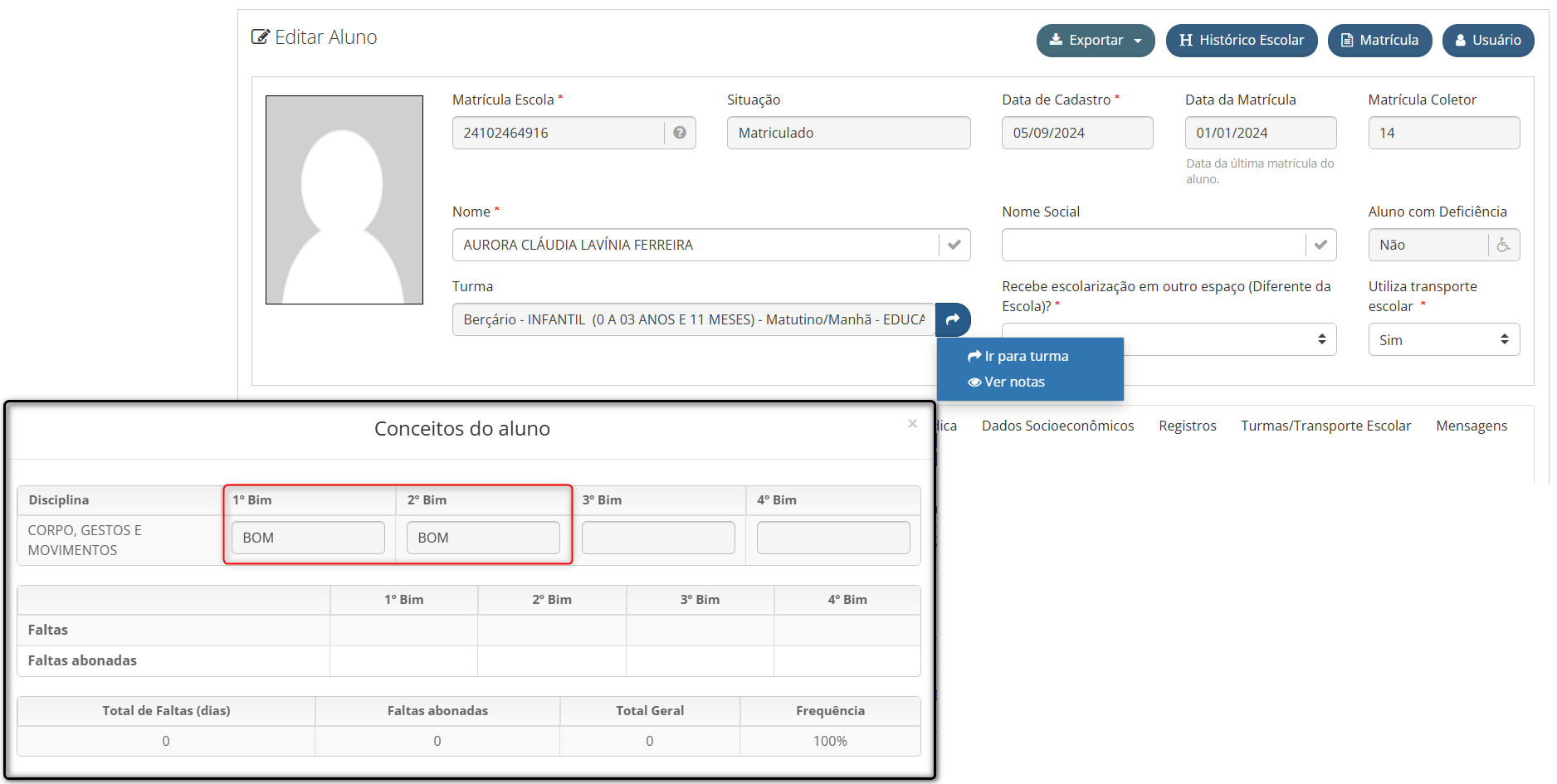Click the 3º Bim concept input field
Screen dimensions: 1557x784
tap(658, 538)
